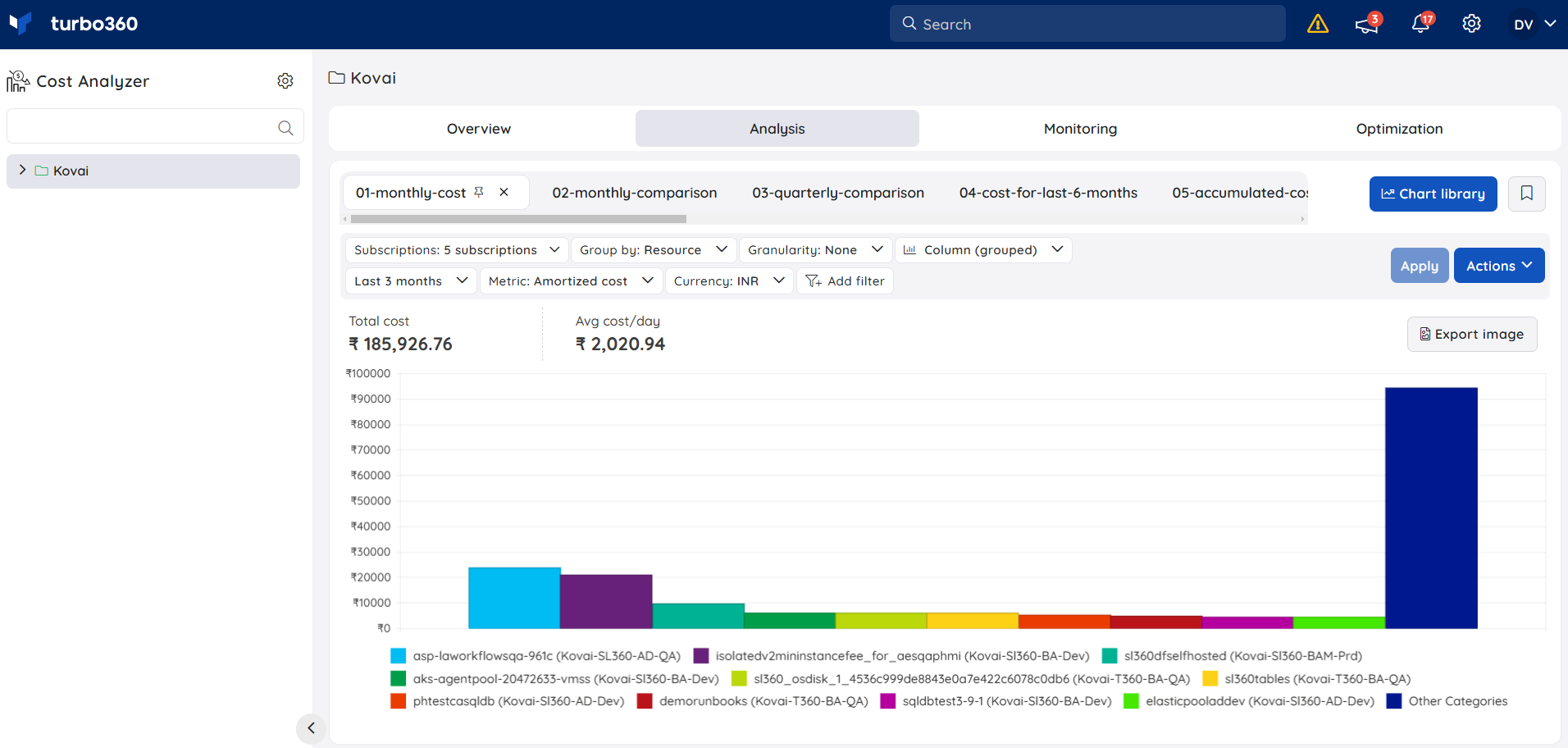1568x748 pixels.
Task: Click Avg cost/day value ₹ 2,020.94
Action: click(x=620, y=344)
